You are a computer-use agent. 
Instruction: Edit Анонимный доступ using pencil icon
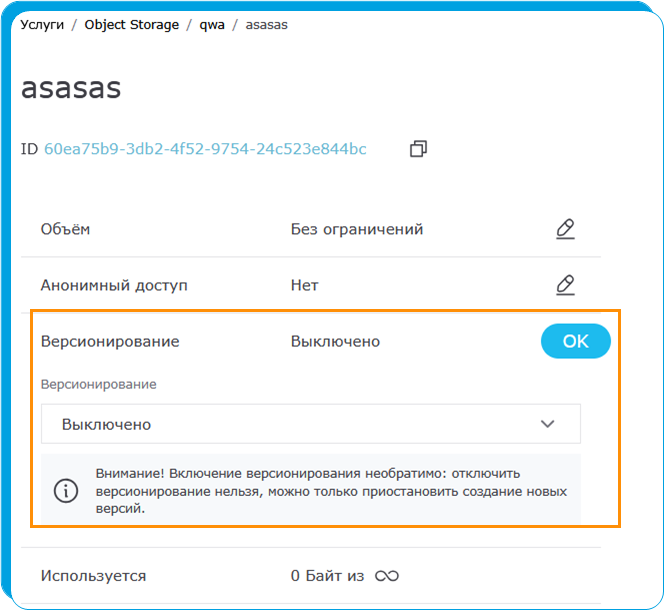[x=565, y=285]
